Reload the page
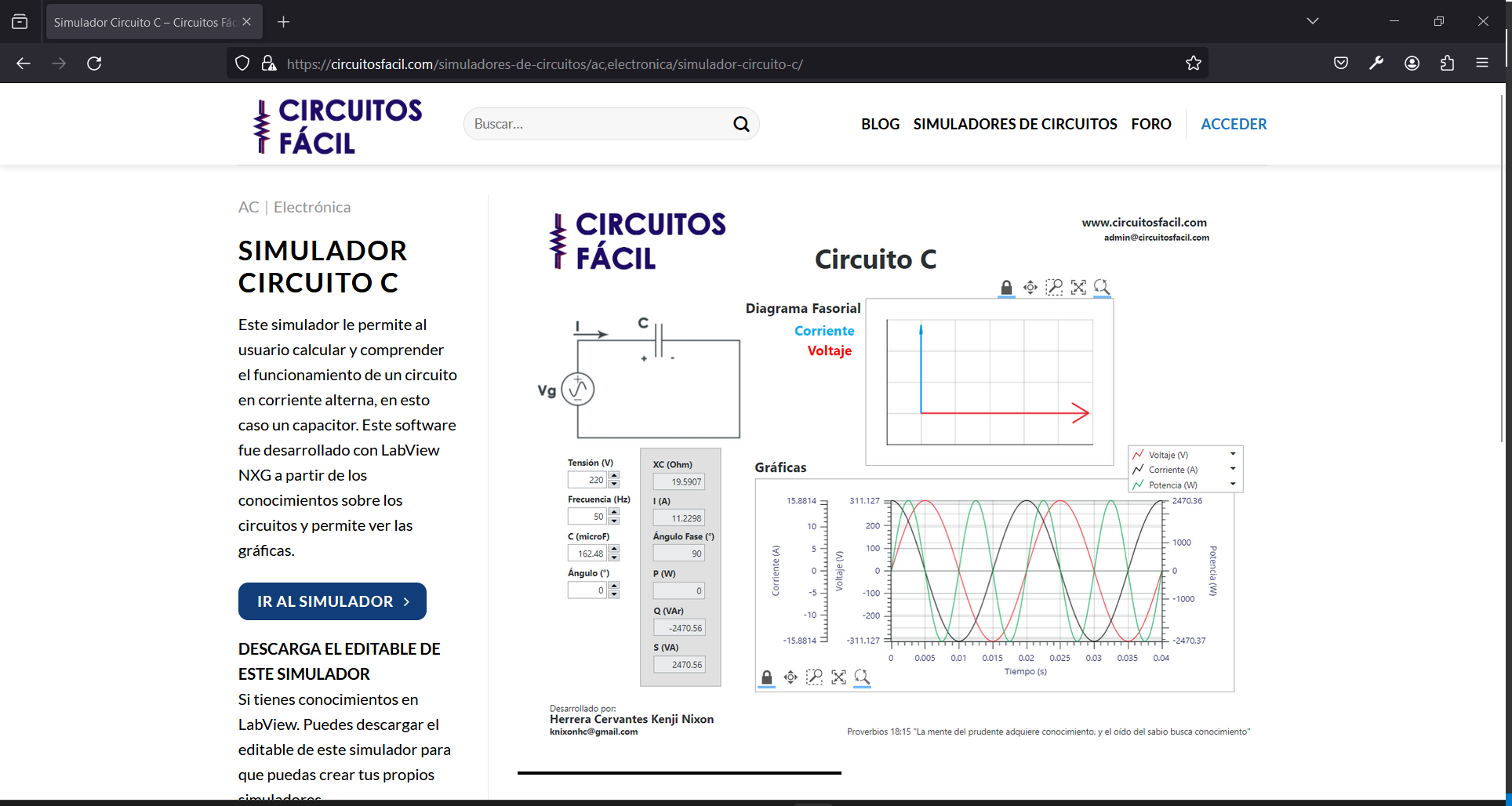The height and width of the screenshot is (806, 1512). 94,64
